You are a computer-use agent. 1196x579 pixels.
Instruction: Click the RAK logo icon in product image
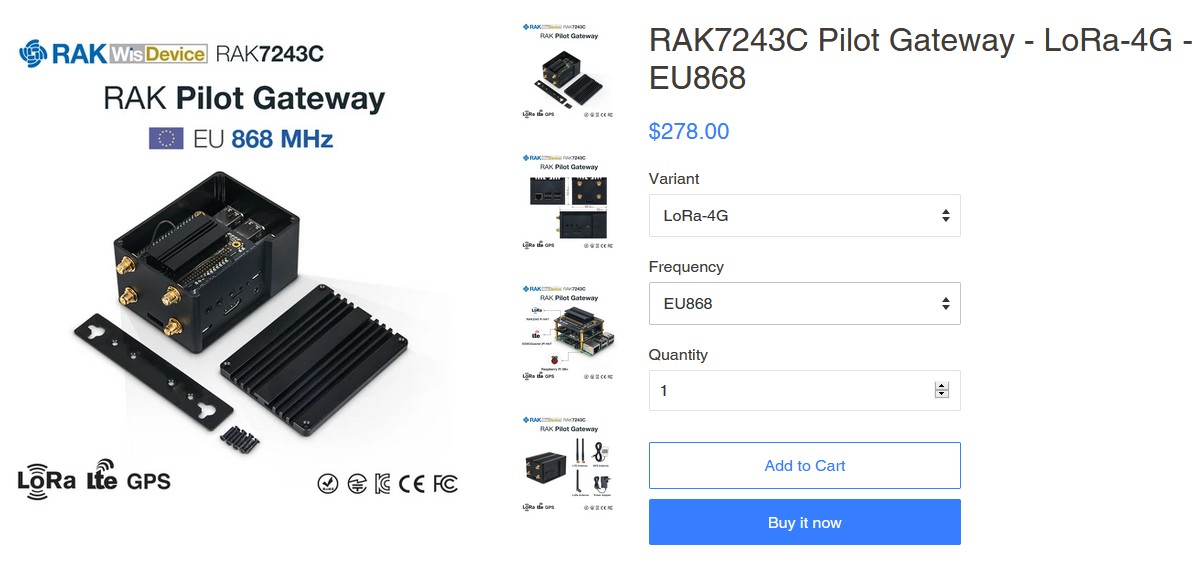pyautogui.click(x=33, y=53)
